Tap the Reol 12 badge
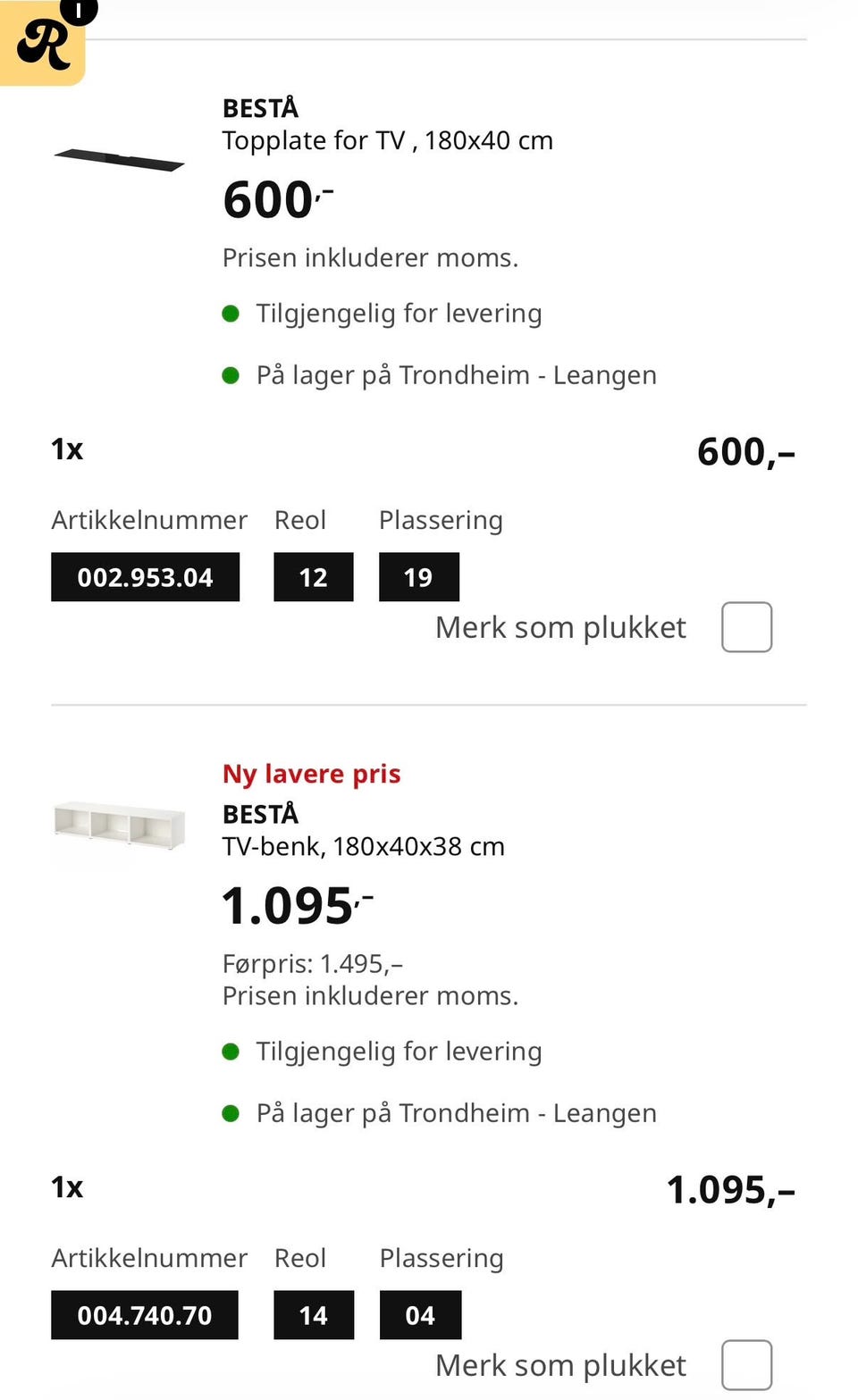Image resolution: width=858 pixels, height=1400 pixels. (314, 577)
